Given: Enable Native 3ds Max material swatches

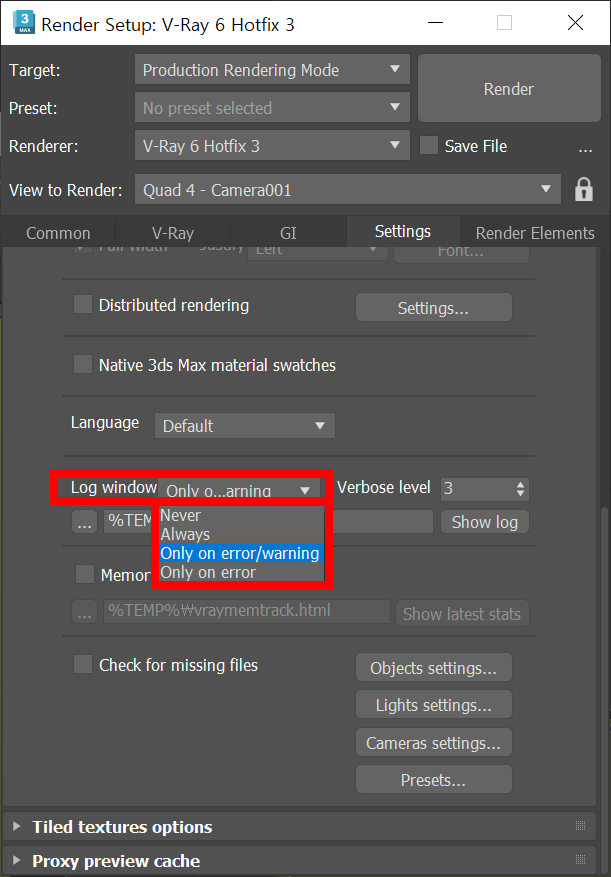Looking at the screenshot, I should 83,365.
